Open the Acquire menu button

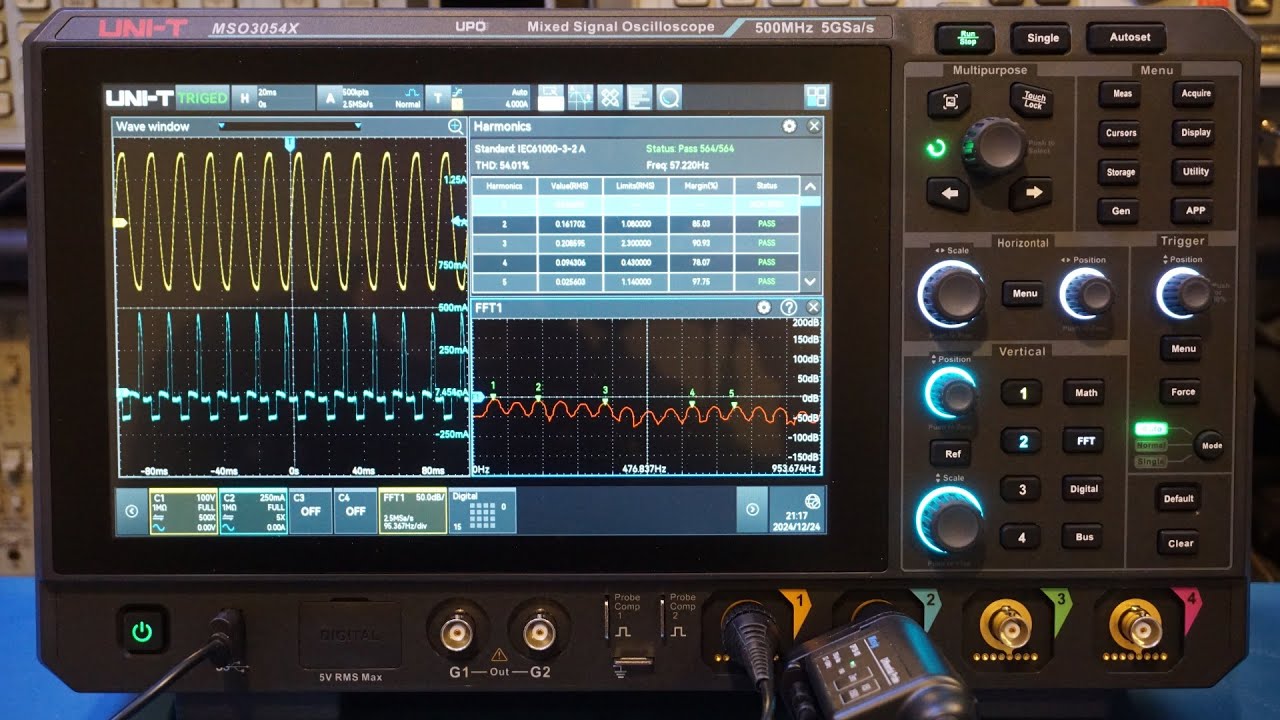click(1196, 94)
